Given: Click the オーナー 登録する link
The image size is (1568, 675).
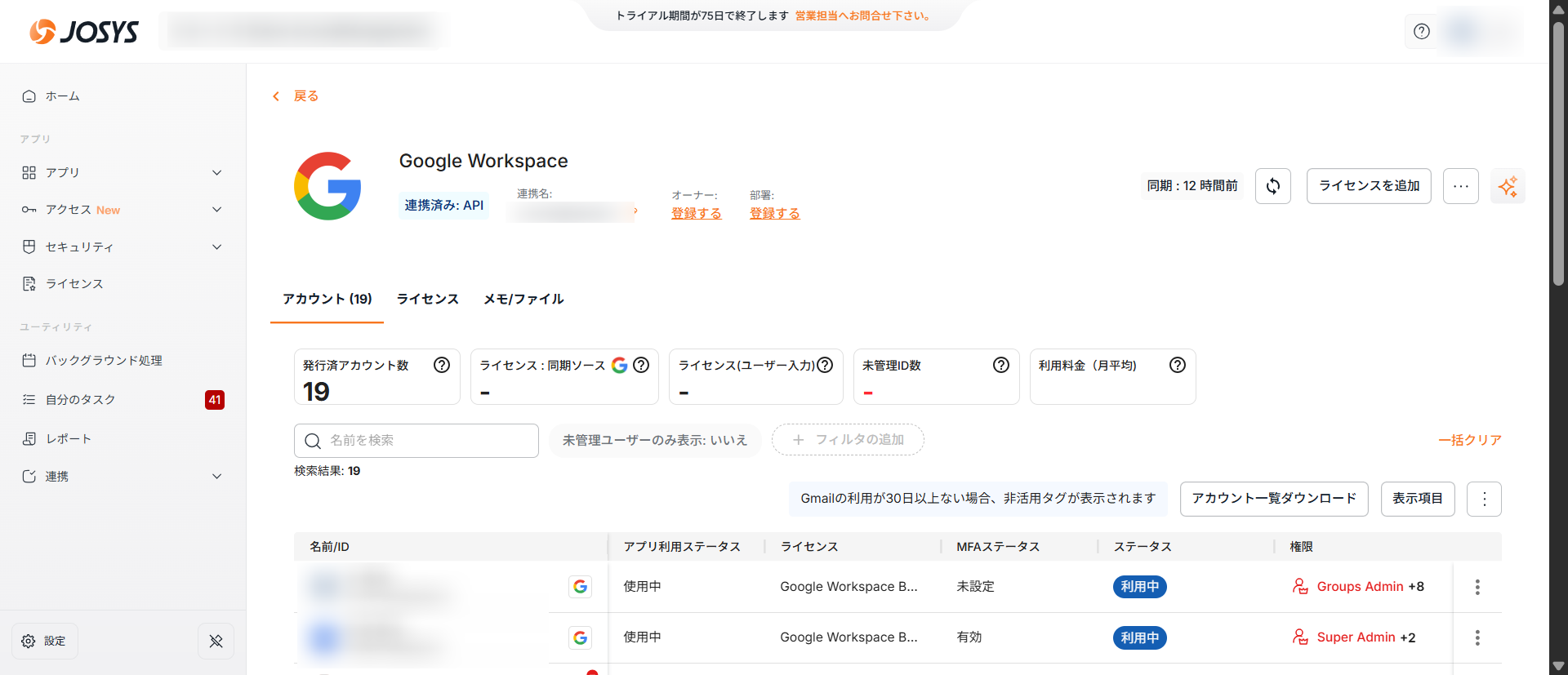Looking at the screenshot, I should click(696, 213).
